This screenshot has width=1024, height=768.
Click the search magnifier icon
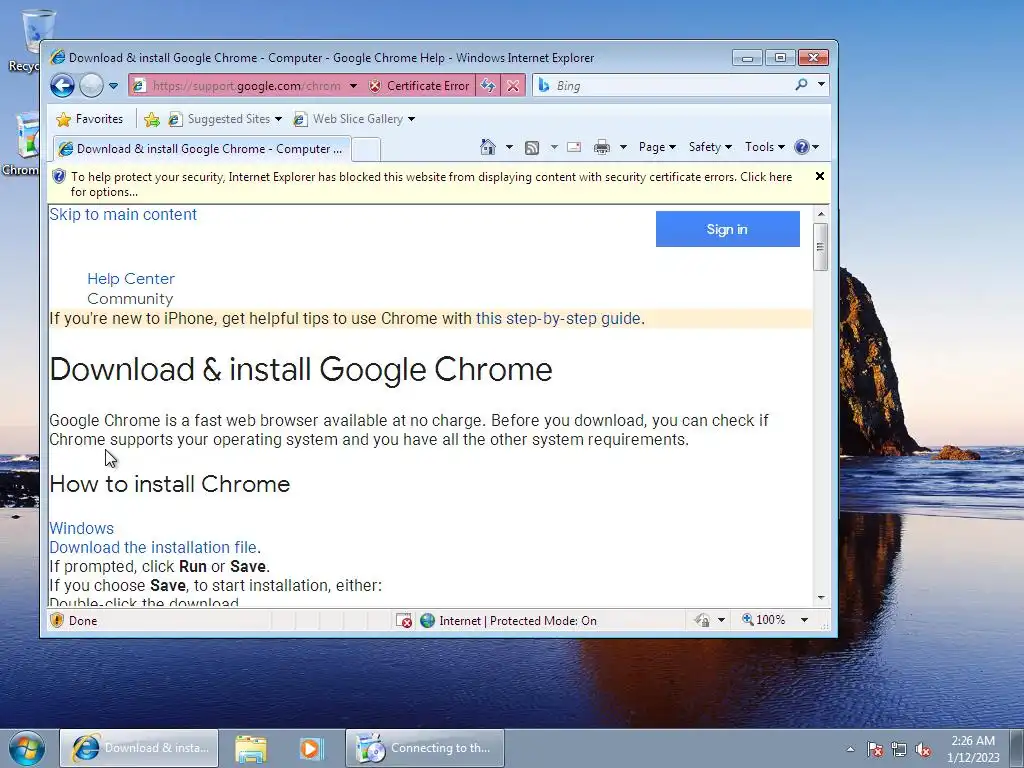click(x=801, y=85)
